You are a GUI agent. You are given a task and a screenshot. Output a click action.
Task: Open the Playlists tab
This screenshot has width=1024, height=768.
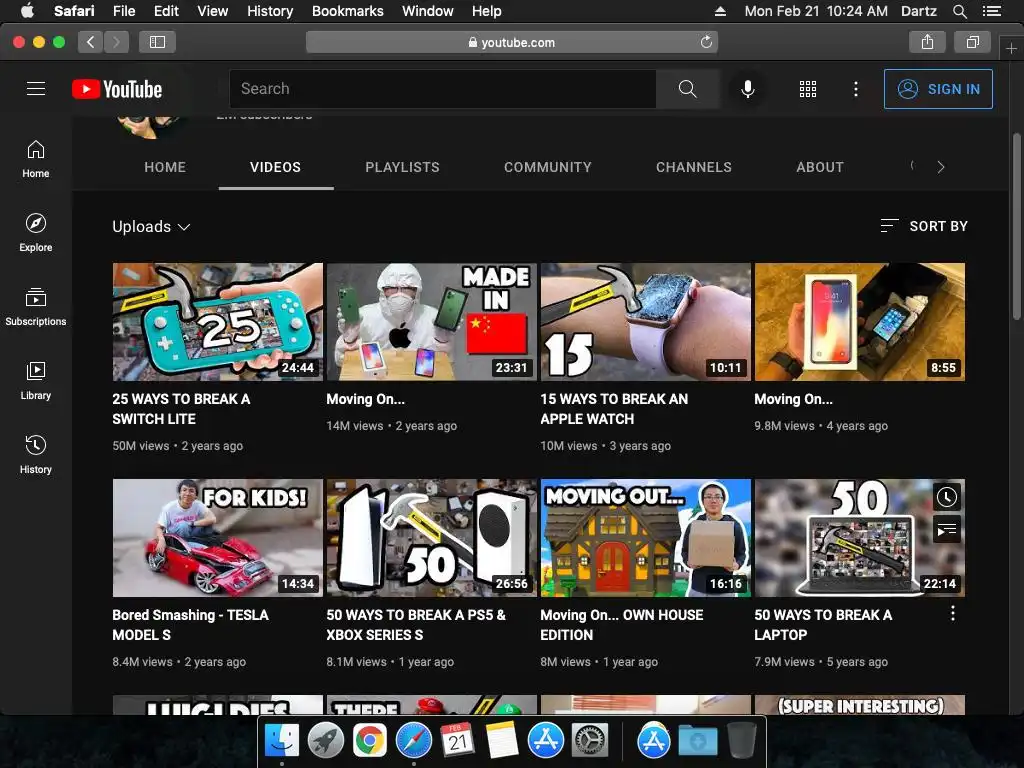point(402,167)
